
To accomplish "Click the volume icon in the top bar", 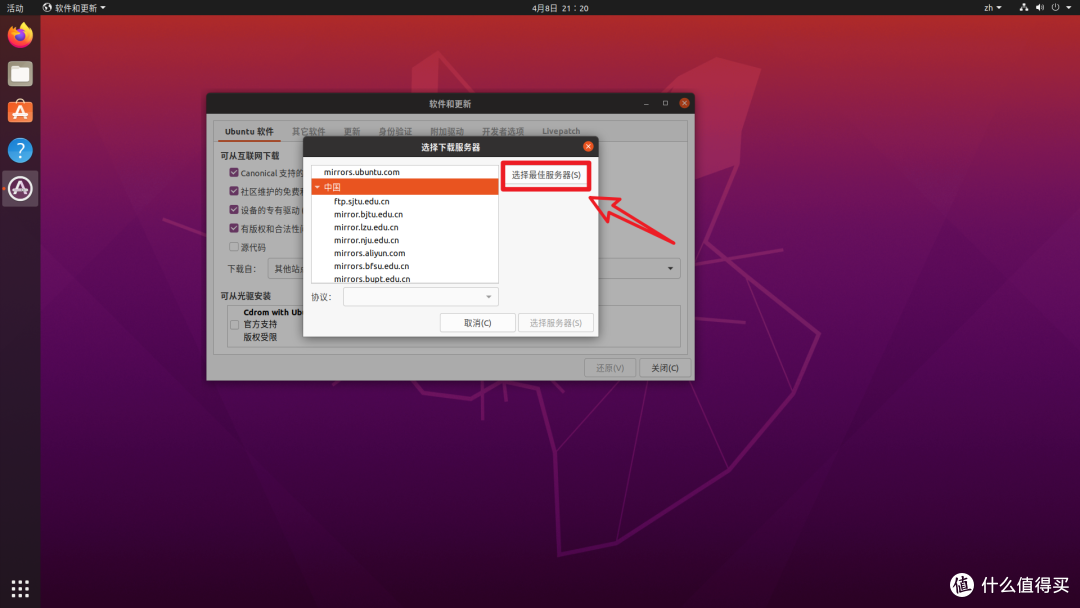I will (x=1038, y=7).
